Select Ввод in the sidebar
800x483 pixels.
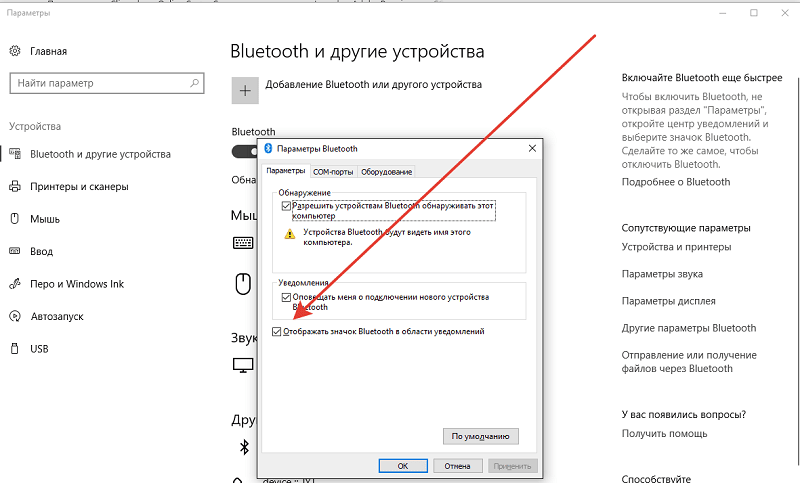pyautogui.click(x=41, y=251)
